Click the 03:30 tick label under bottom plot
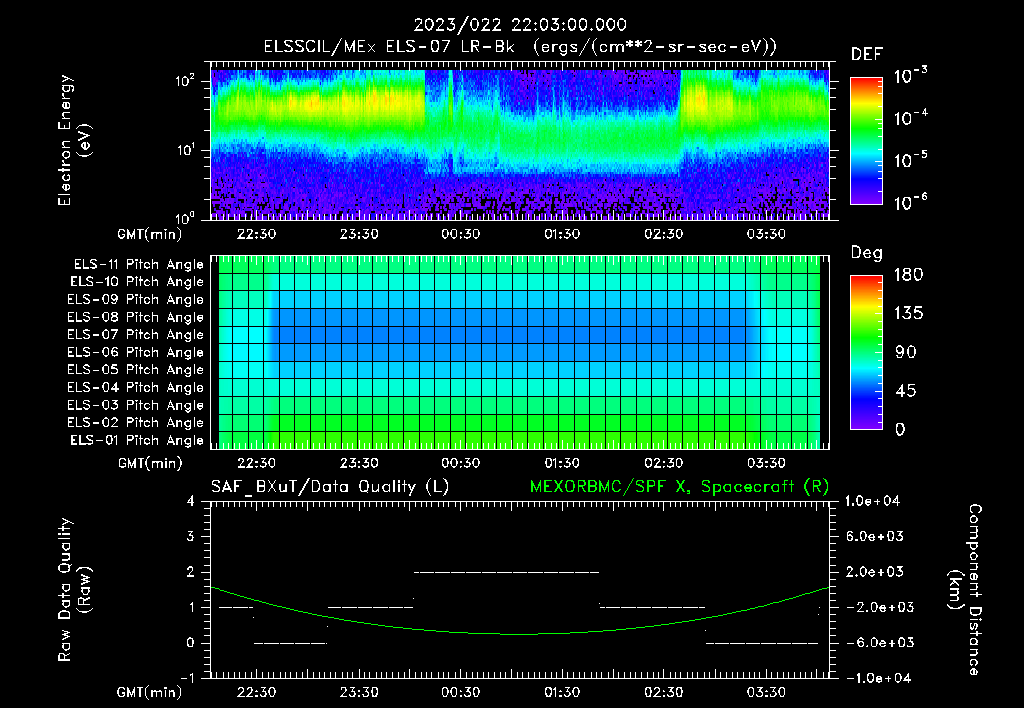Image resolution: width=1024 pixels, height=708 pixels. [766, 692]
